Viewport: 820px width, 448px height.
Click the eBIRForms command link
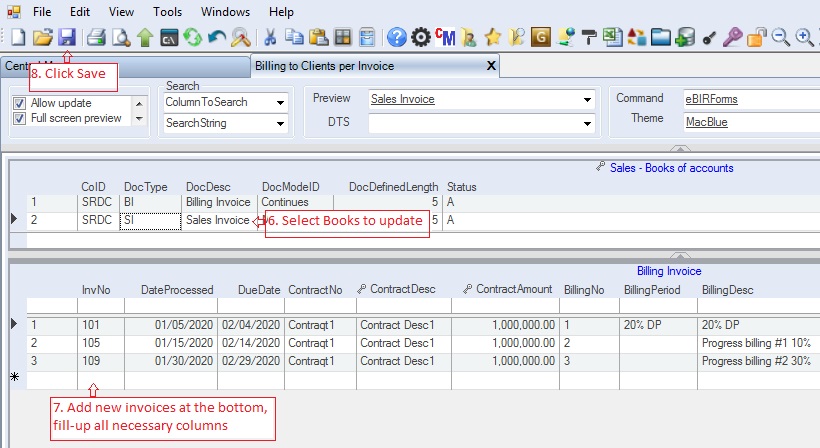click(x=711, y=99)
